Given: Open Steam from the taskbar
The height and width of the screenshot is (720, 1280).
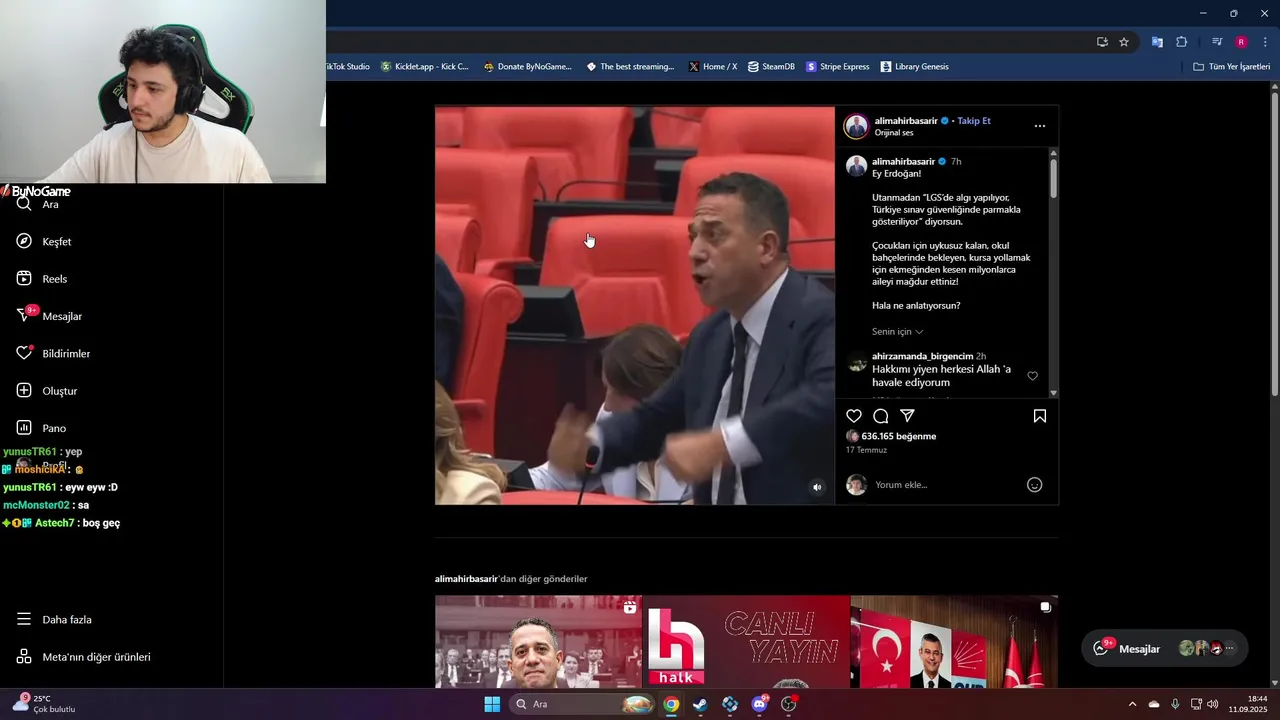Looking at the screenshot, I should [x=700, y=704].
